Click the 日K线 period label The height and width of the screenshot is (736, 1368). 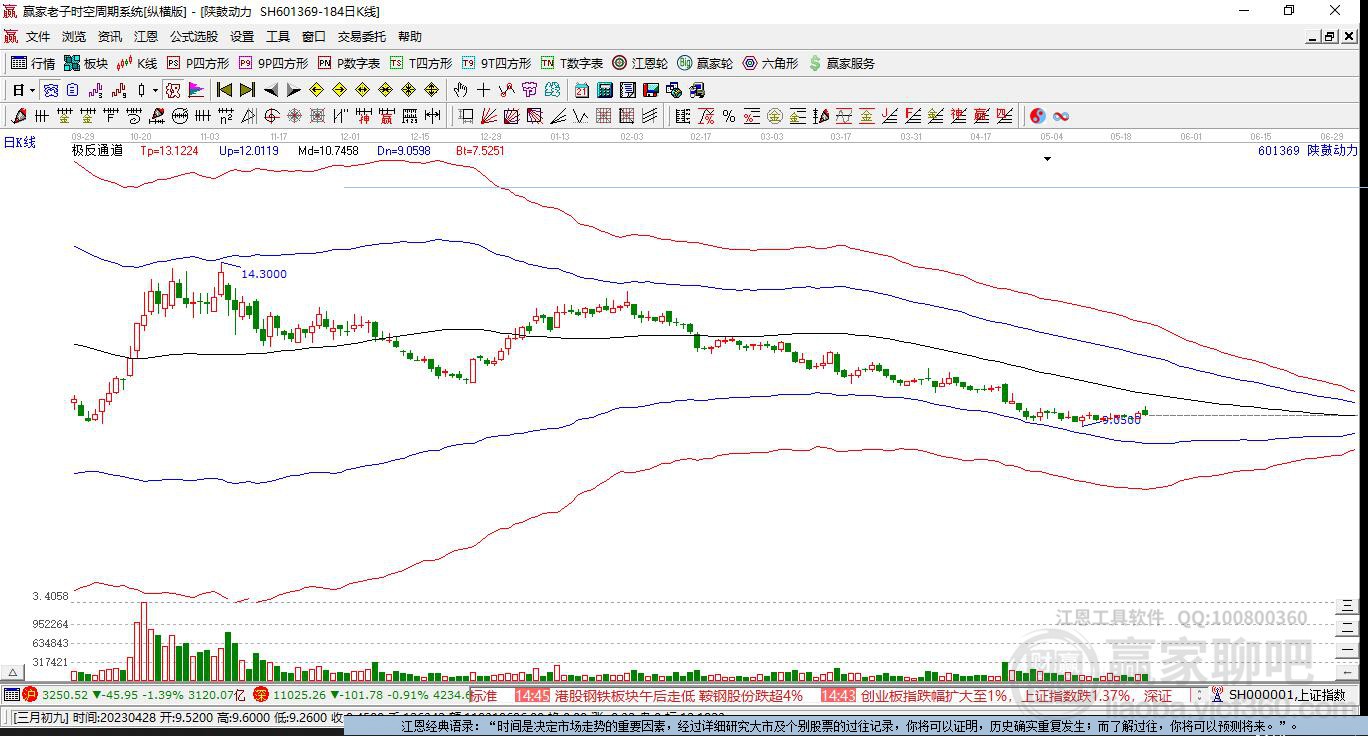coord(20,142)
